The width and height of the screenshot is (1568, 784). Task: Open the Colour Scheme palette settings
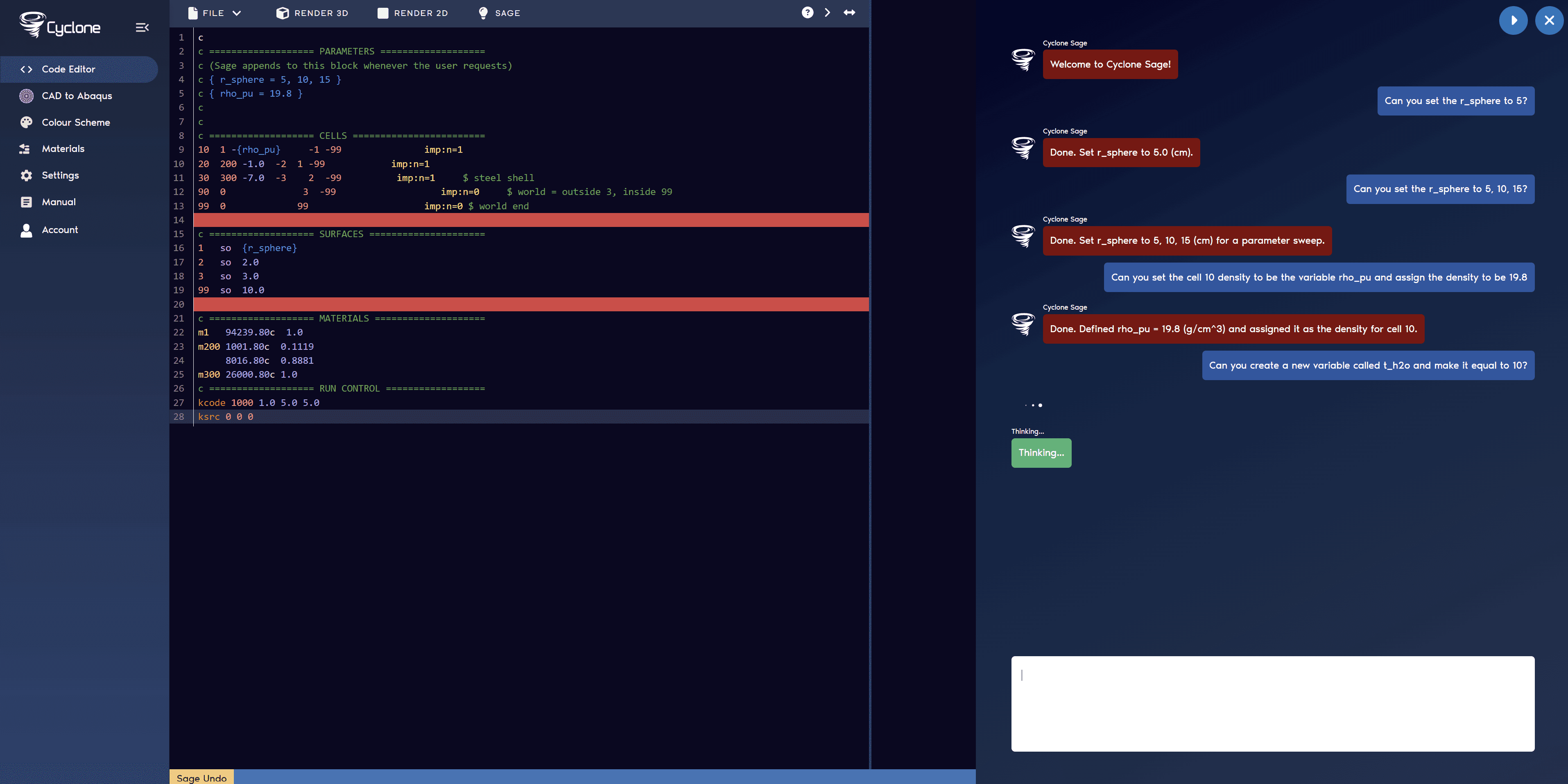pyautogui.click(x=75, y=122)
